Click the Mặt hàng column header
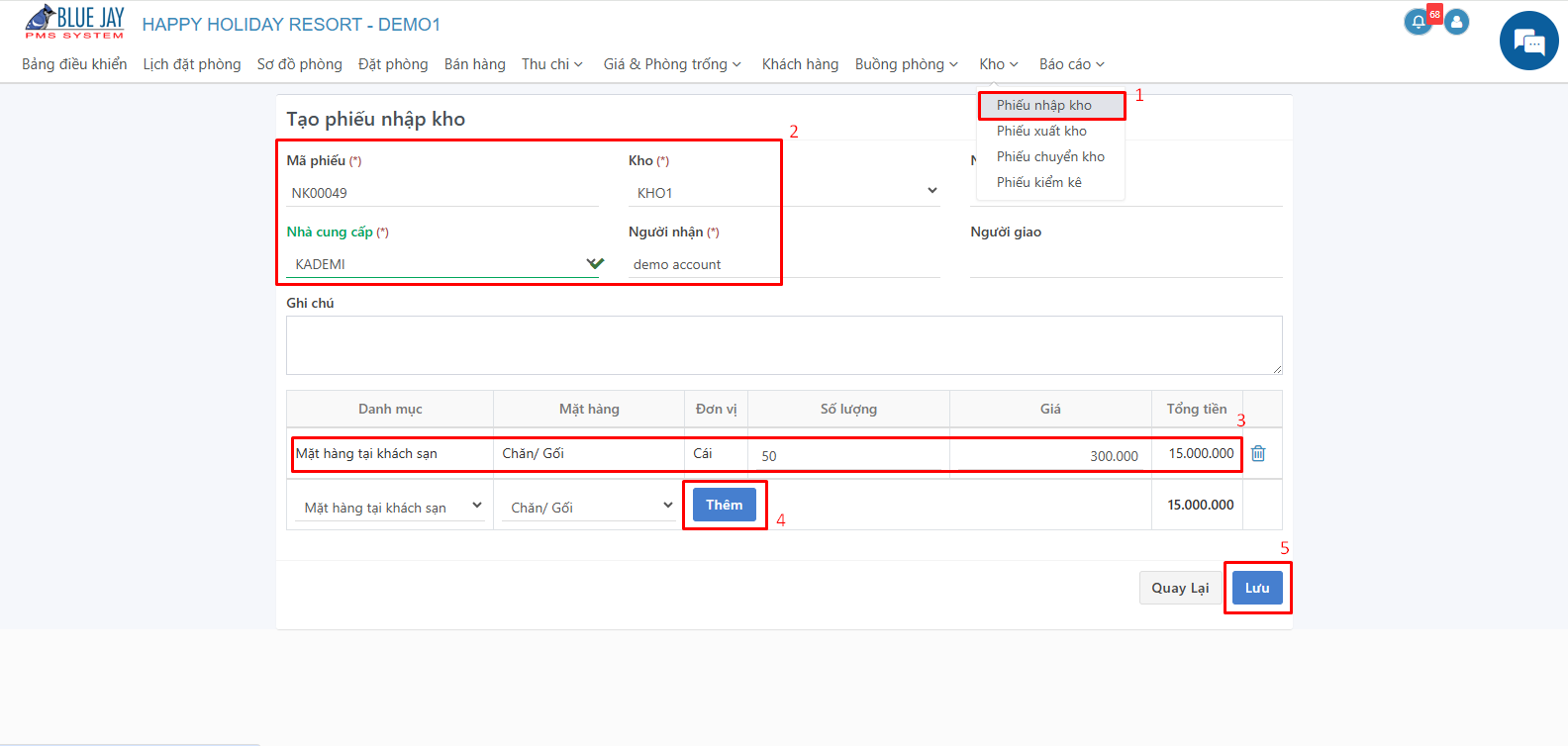 589,409
